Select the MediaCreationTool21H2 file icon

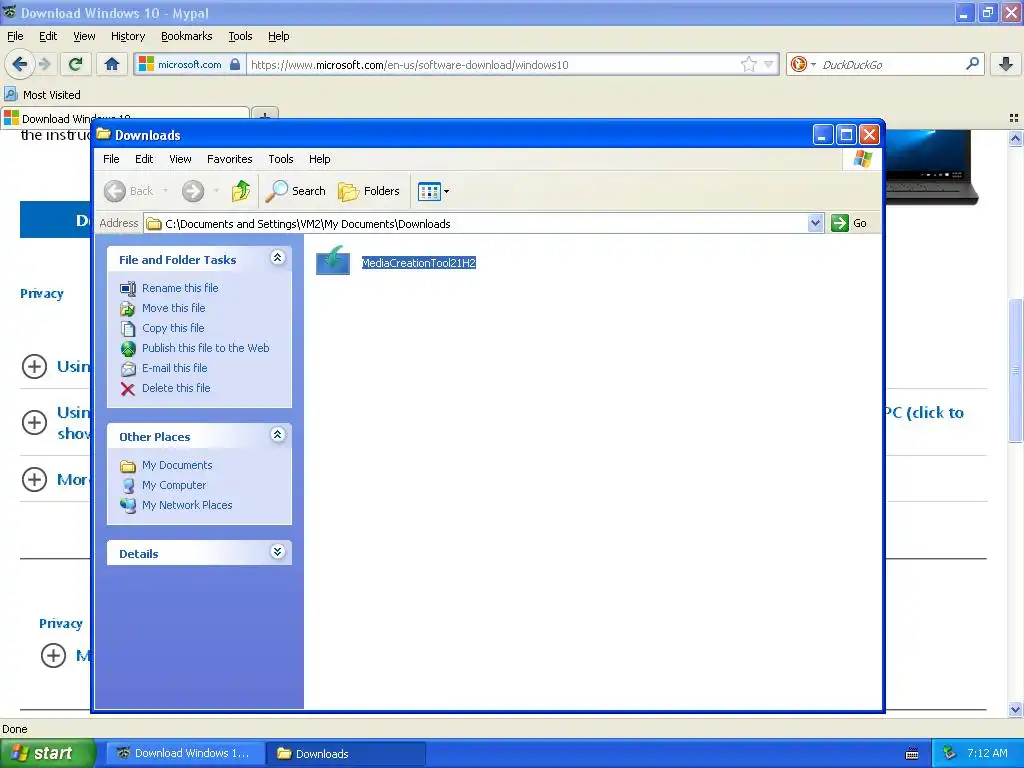(x=333, y=260)
